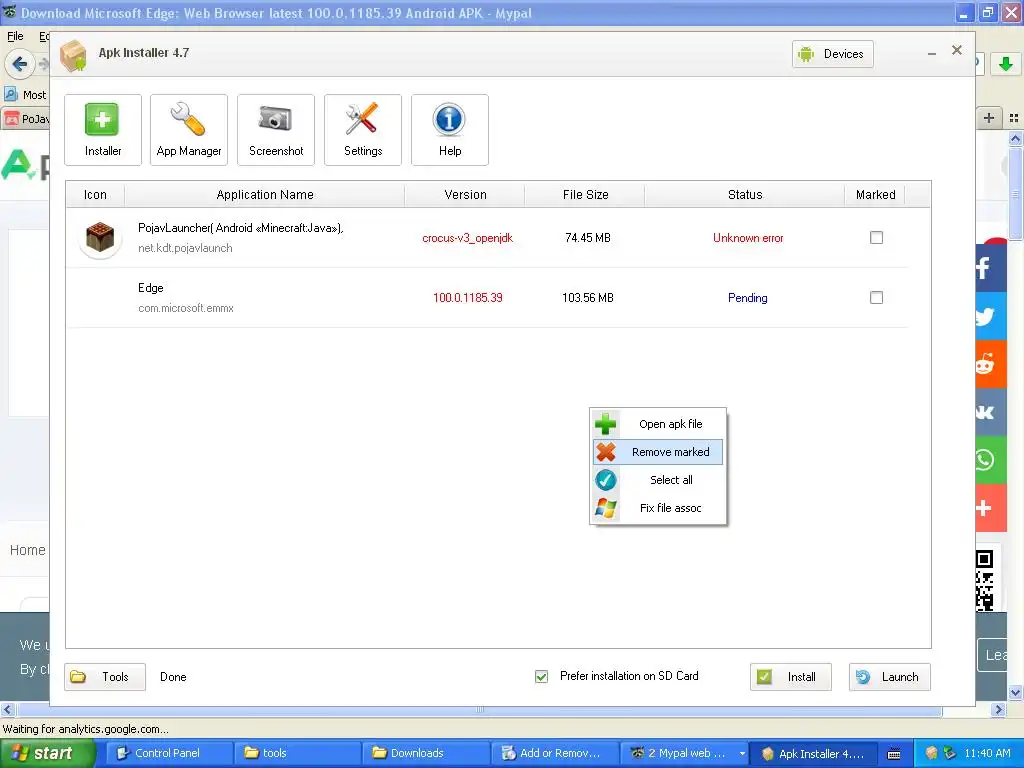Click net.kdt.pojavlaunch package name
Viewport: 1024px width, 768px height.
185,248
